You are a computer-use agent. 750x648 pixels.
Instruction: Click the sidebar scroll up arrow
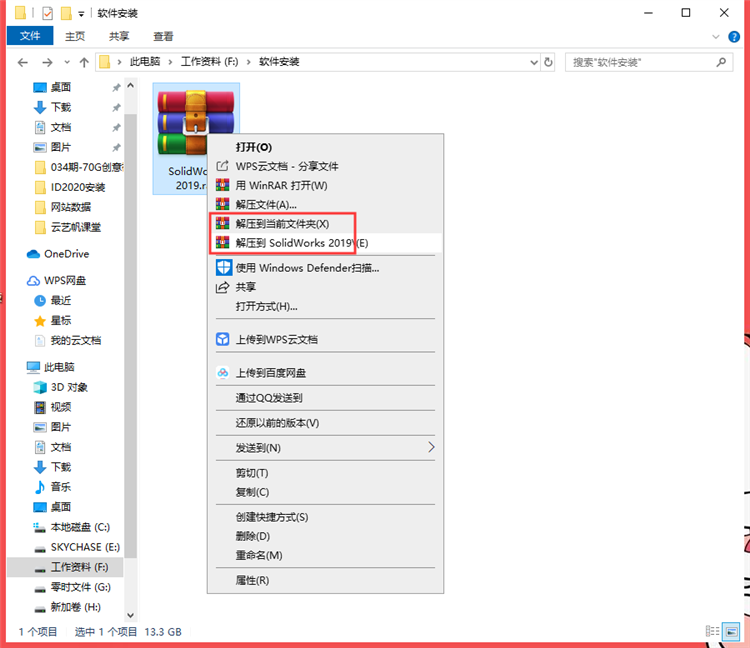131,86
